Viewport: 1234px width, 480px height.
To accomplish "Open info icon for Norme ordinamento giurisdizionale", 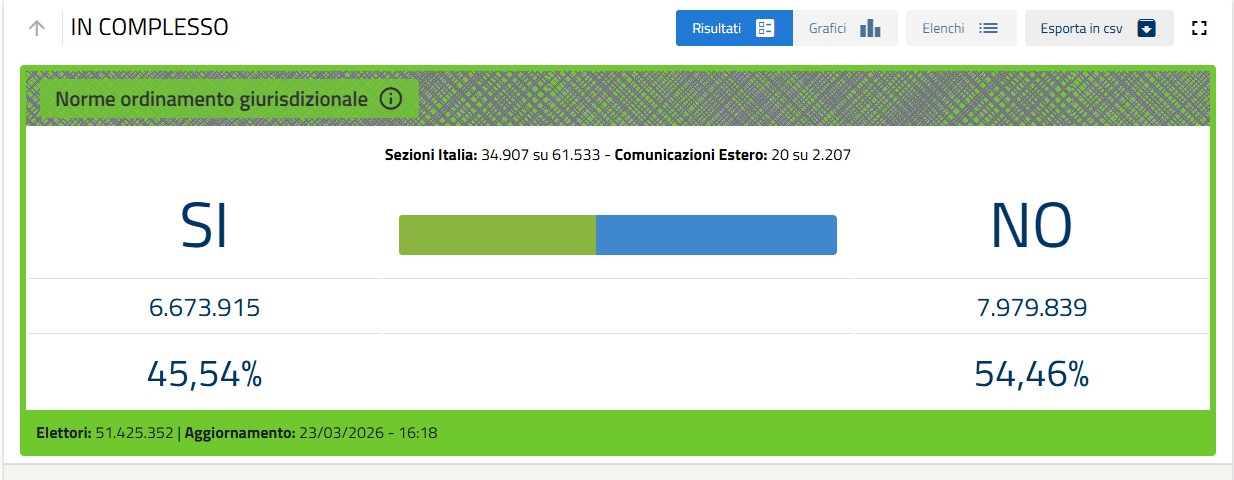I will 391,99.
